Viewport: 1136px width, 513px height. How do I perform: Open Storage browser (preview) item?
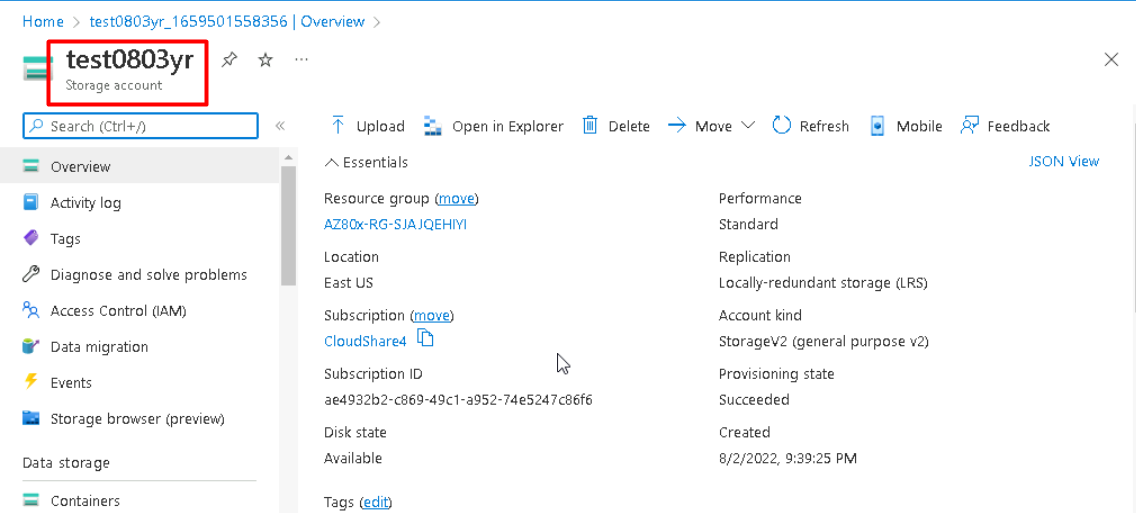coord(138,419)
